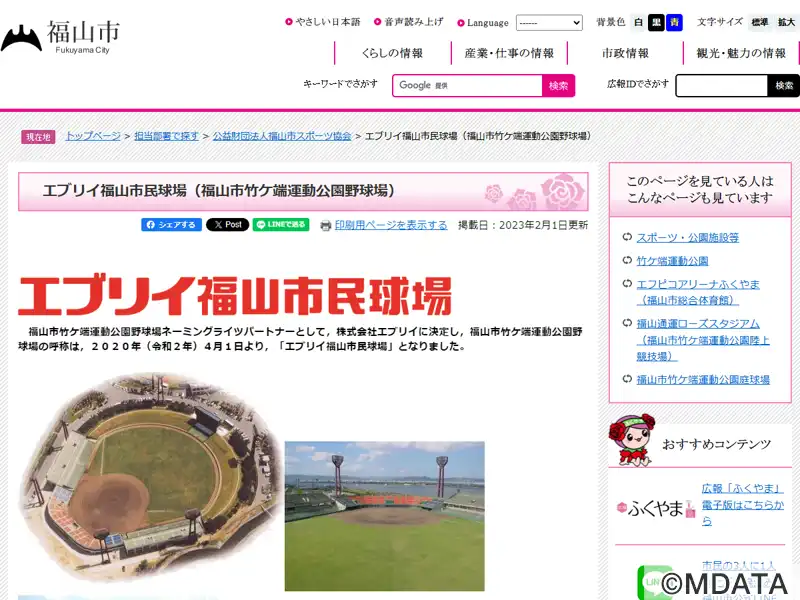Set text size to 拡大
The height and width of the screenshot is (600, 800).
pyautogui.click(x=786, y=22)
